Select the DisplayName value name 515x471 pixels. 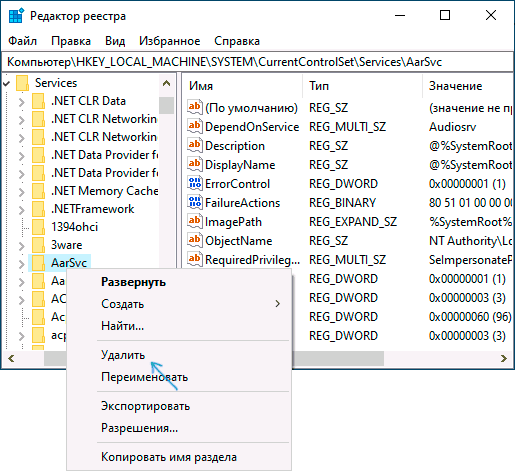click(240, 165)
